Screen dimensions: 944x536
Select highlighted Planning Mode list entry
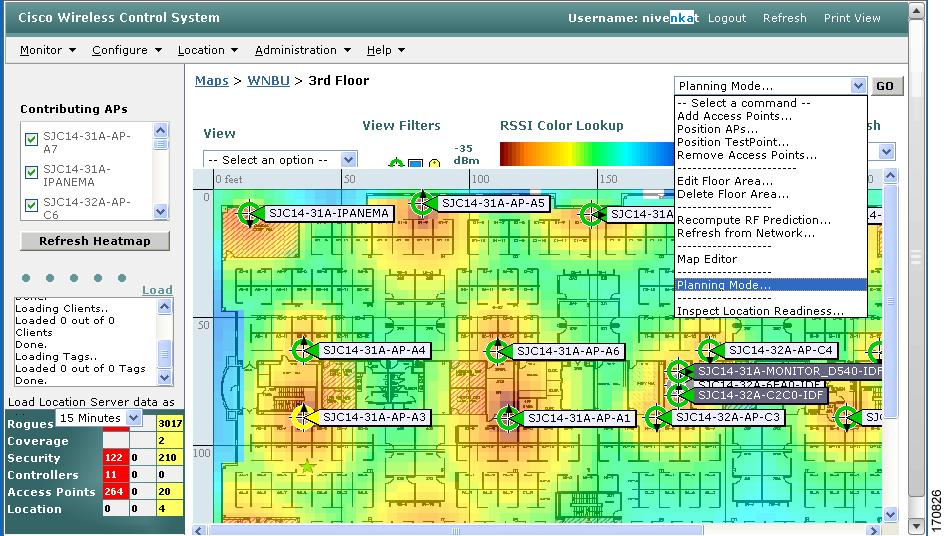771,285
